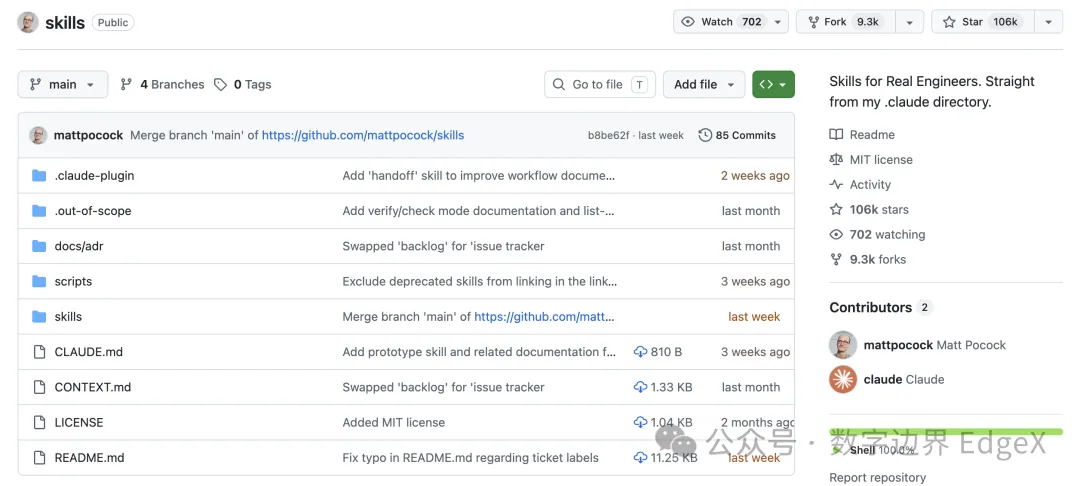Viewport: 1080px width, 486px height.
Task: Click mattpocock's avatar in the commit bar
Action: pos(38,135)
